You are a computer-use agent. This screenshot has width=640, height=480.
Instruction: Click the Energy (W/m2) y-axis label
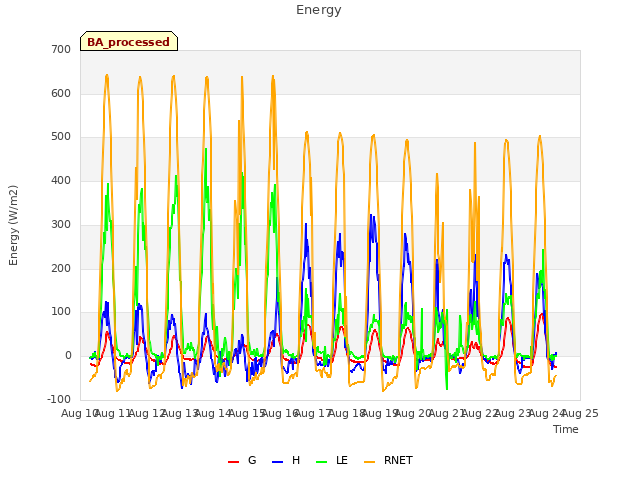click(13, 225)
